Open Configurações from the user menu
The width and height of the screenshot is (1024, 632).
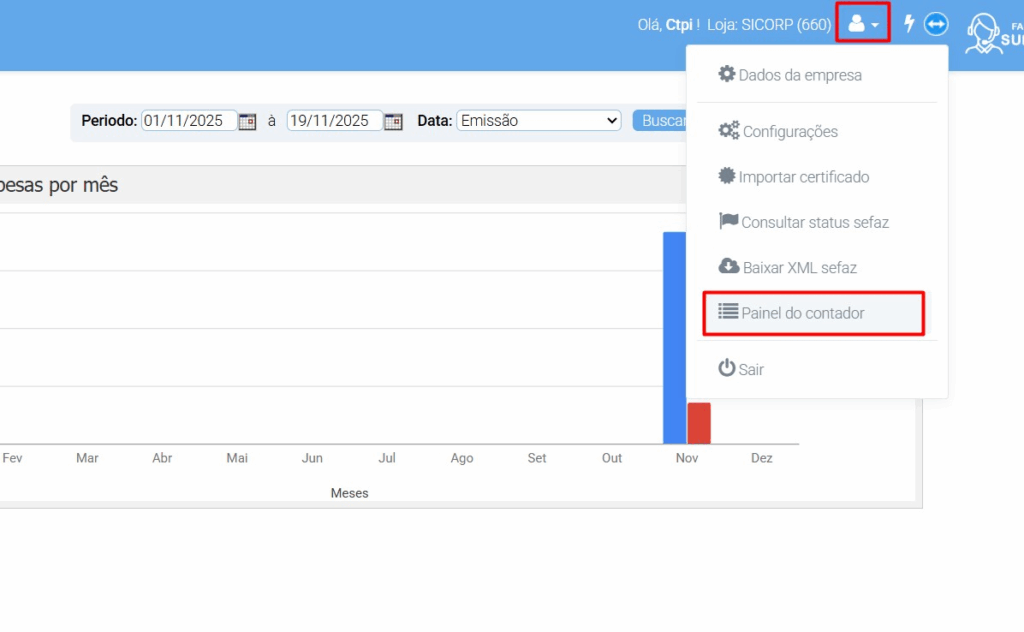coord(790,131)
